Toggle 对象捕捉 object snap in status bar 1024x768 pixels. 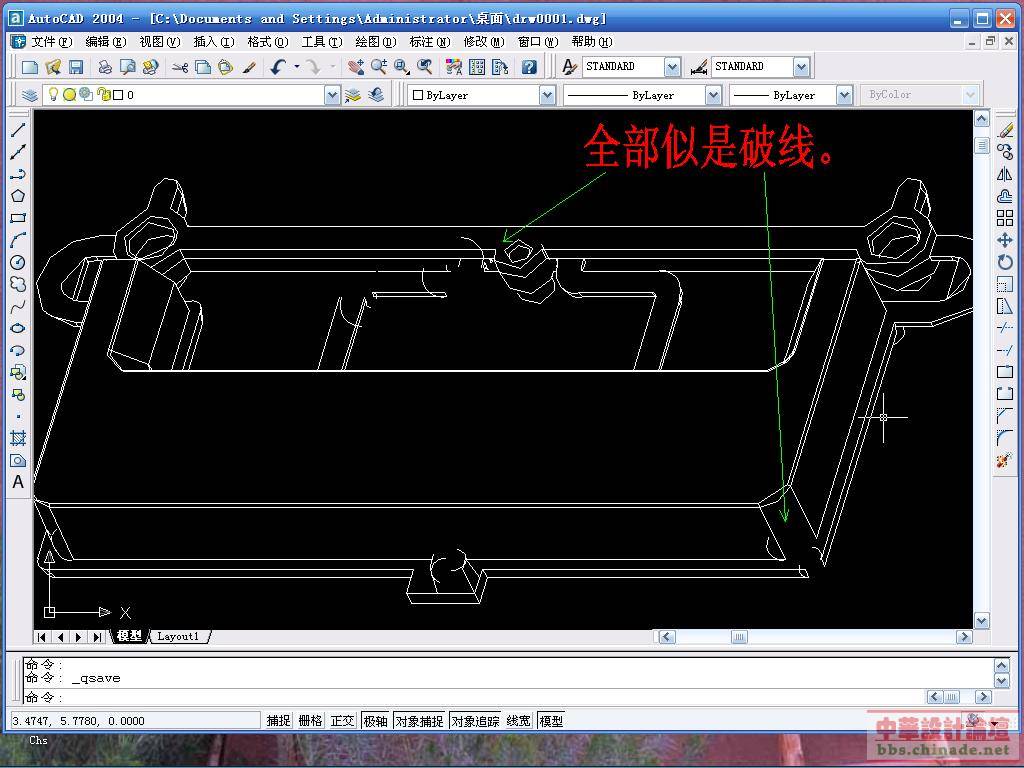coord(419,720)
